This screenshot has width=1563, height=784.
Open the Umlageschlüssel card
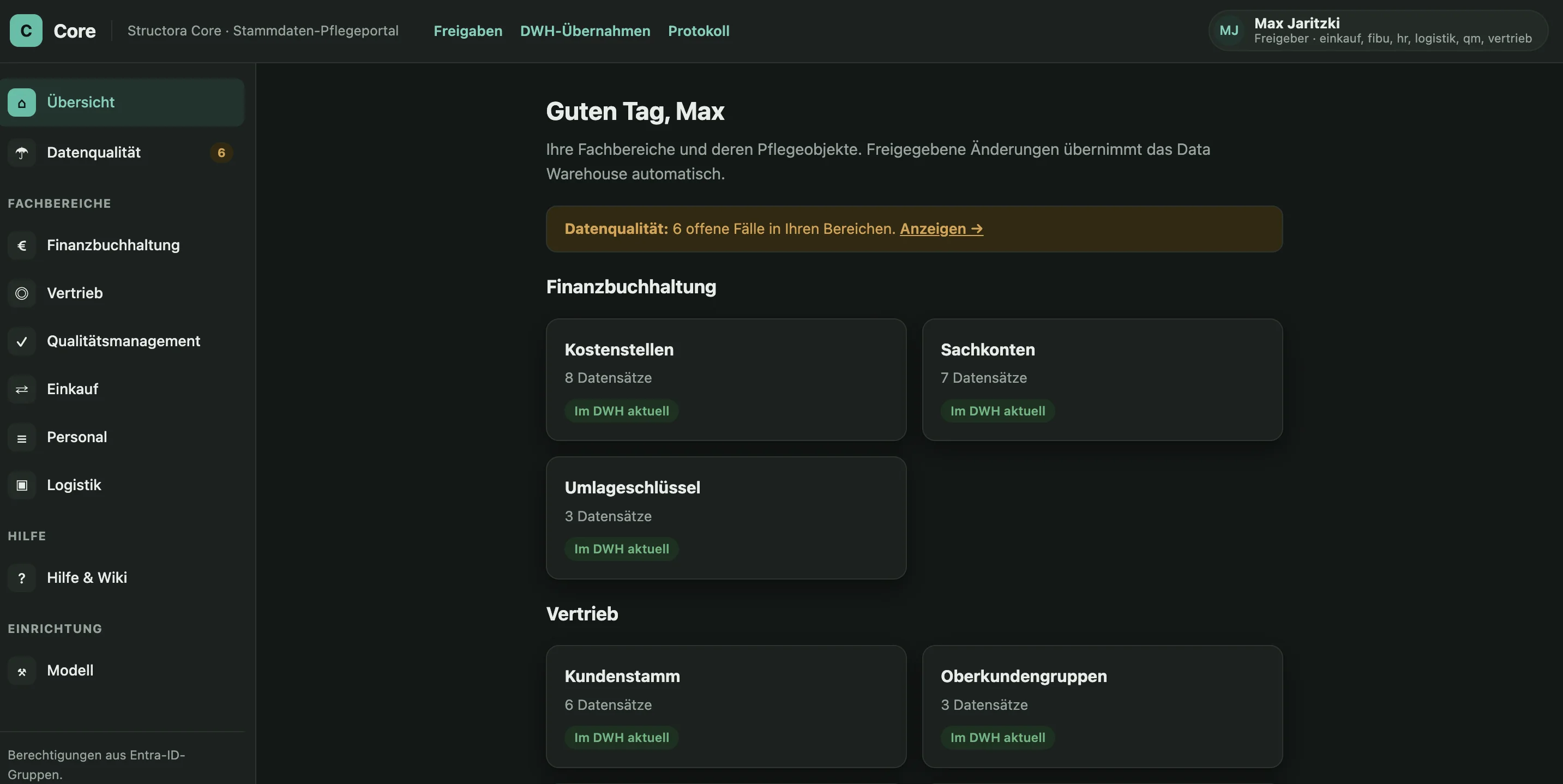tap(726, 517)
